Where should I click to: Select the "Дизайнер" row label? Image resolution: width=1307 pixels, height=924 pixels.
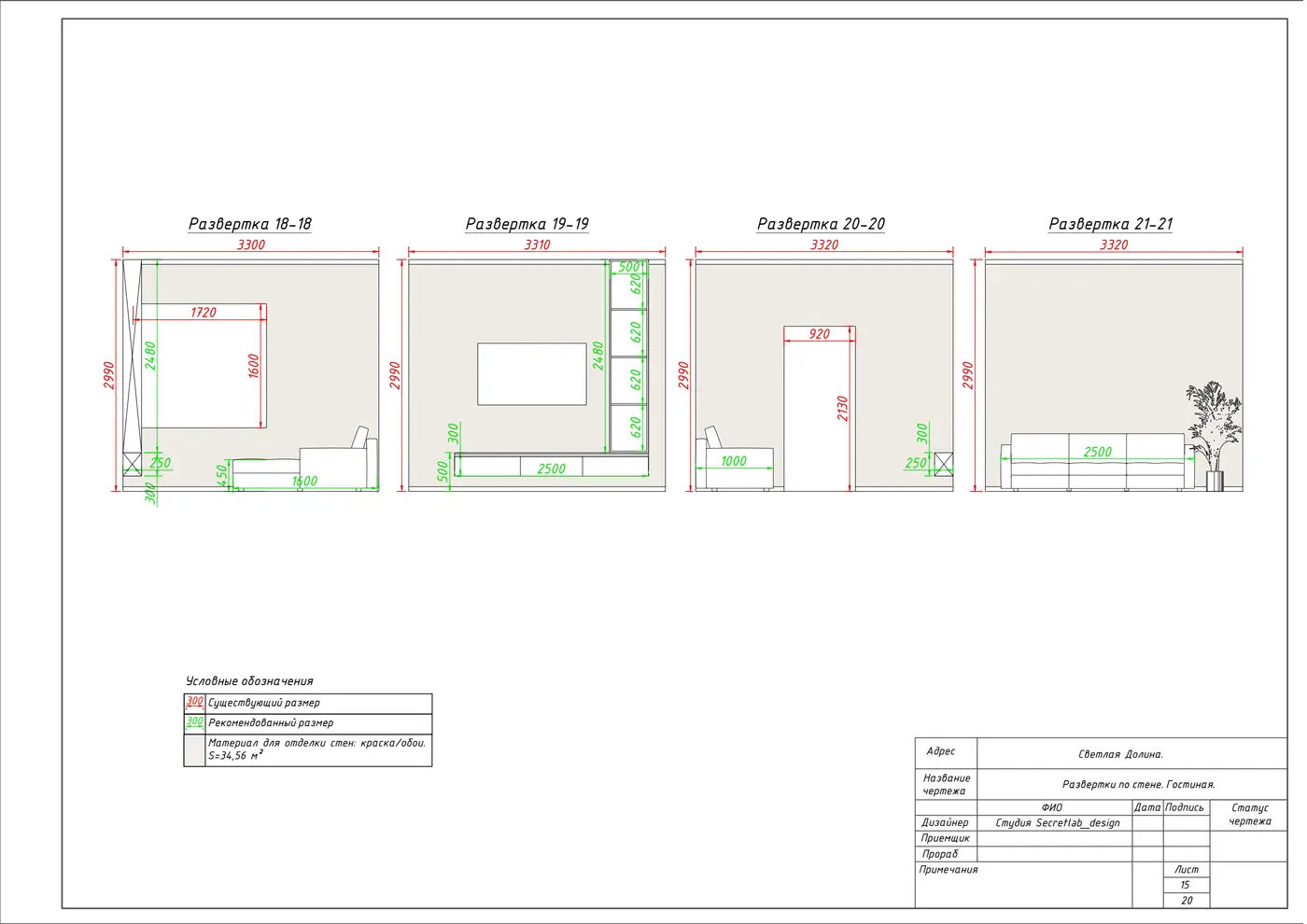click(945, 823)
